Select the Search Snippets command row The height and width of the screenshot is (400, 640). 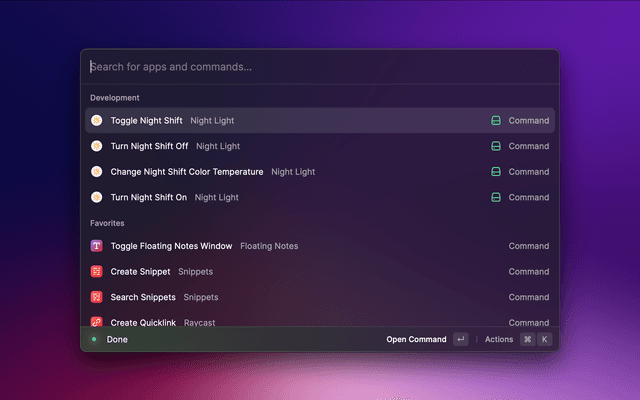coord(143,297)
